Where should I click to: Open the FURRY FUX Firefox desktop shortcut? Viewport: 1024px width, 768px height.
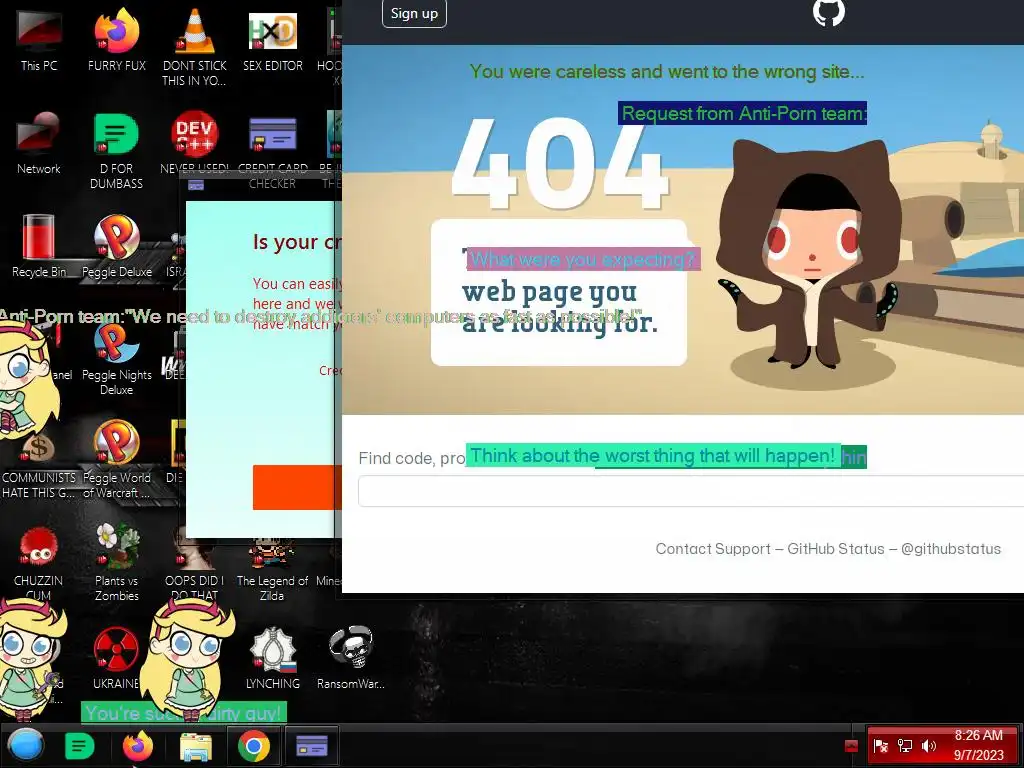pyautogui.click(x=116, y=40)
